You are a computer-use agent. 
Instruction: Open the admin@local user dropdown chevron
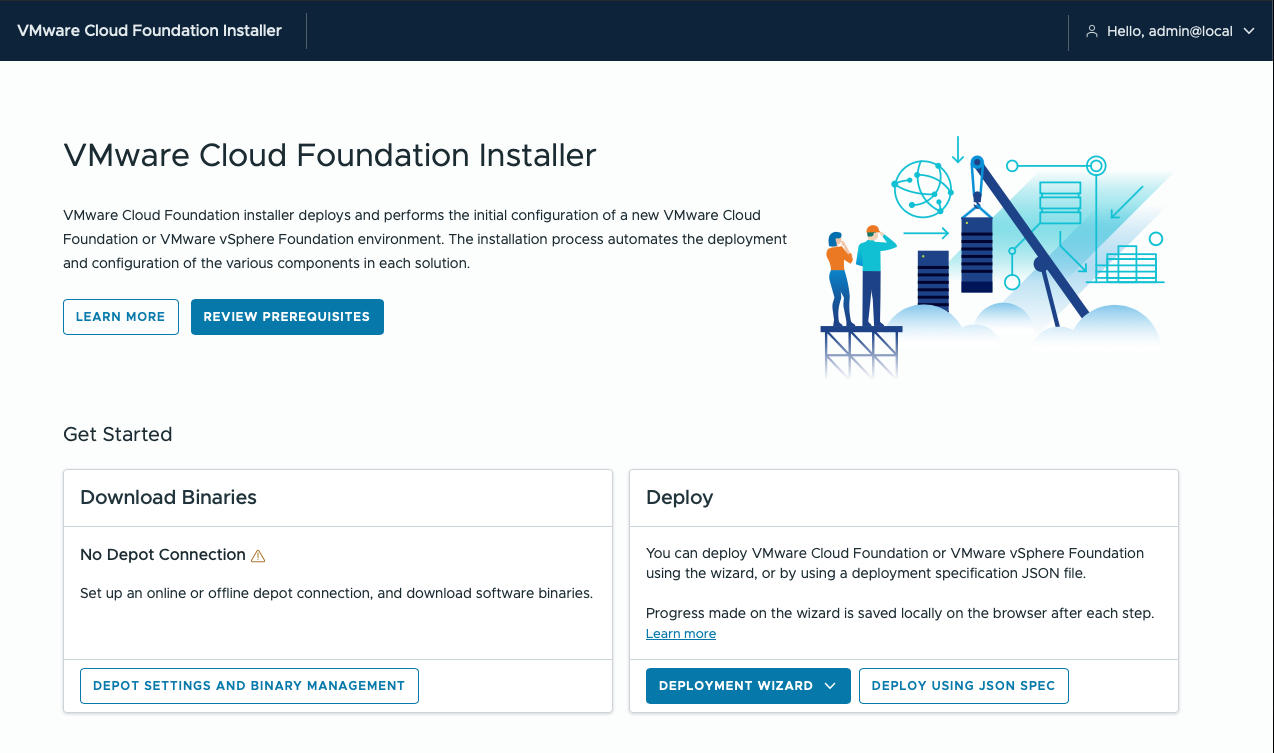pos(1248,31)
